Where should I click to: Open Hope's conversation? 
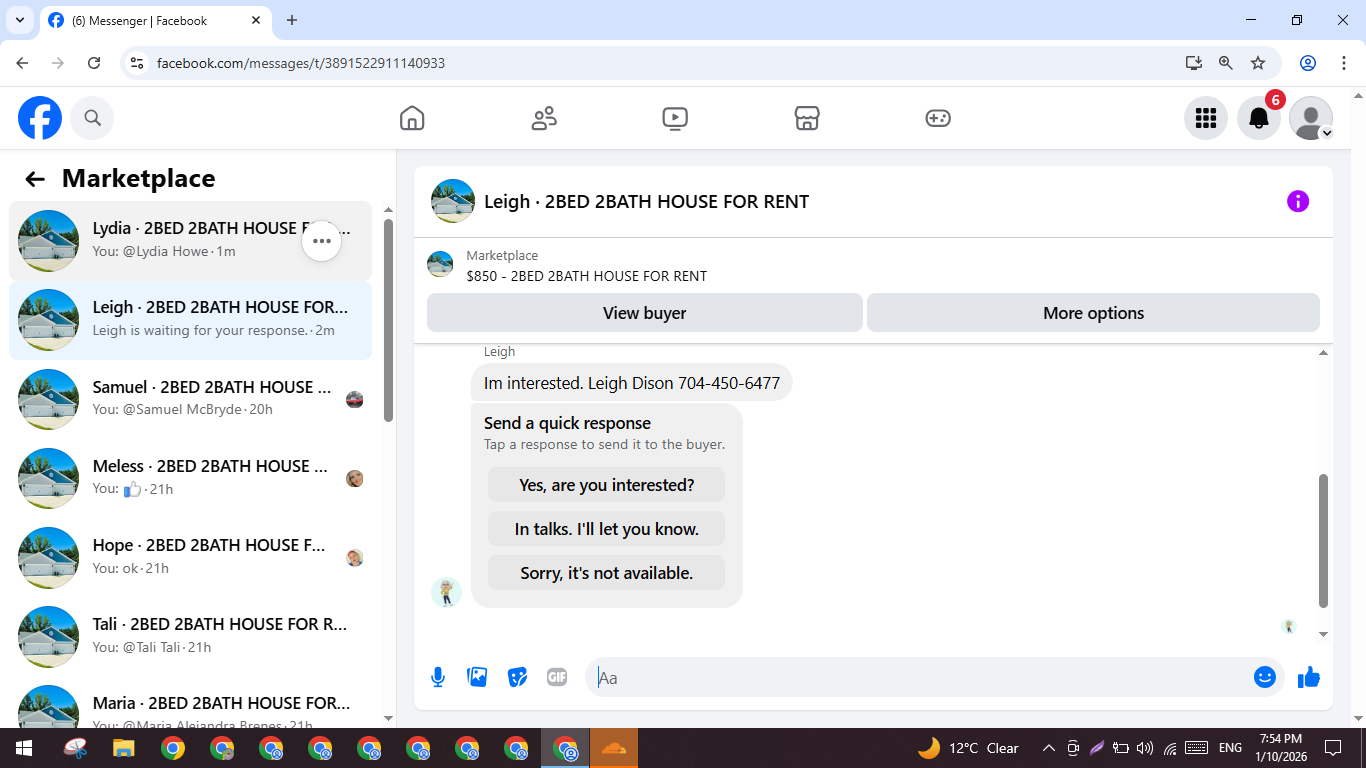[x=190, y=557]
